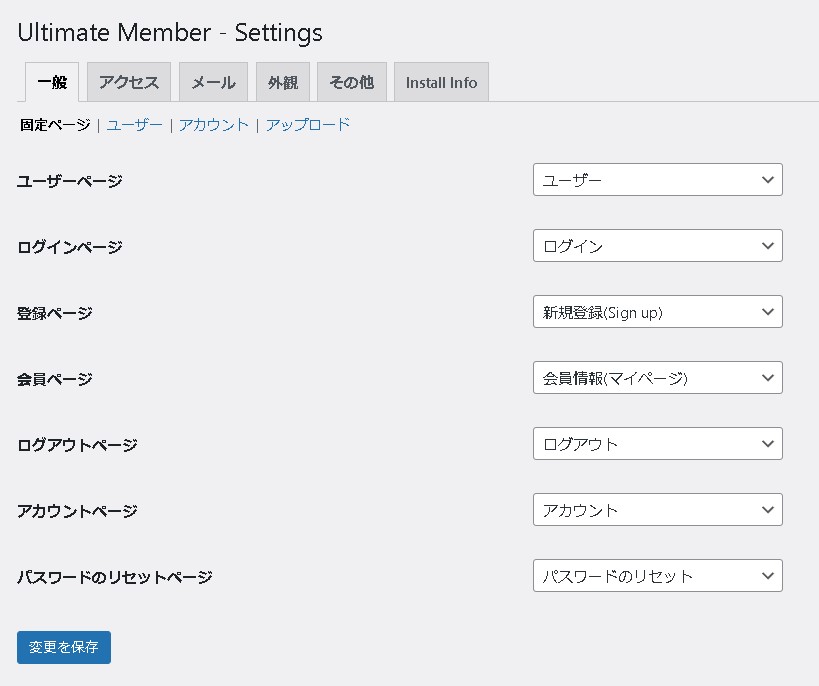819x686 pixels.
Task: Switch to the 一般 tab
Action: [x=50, y=82]
